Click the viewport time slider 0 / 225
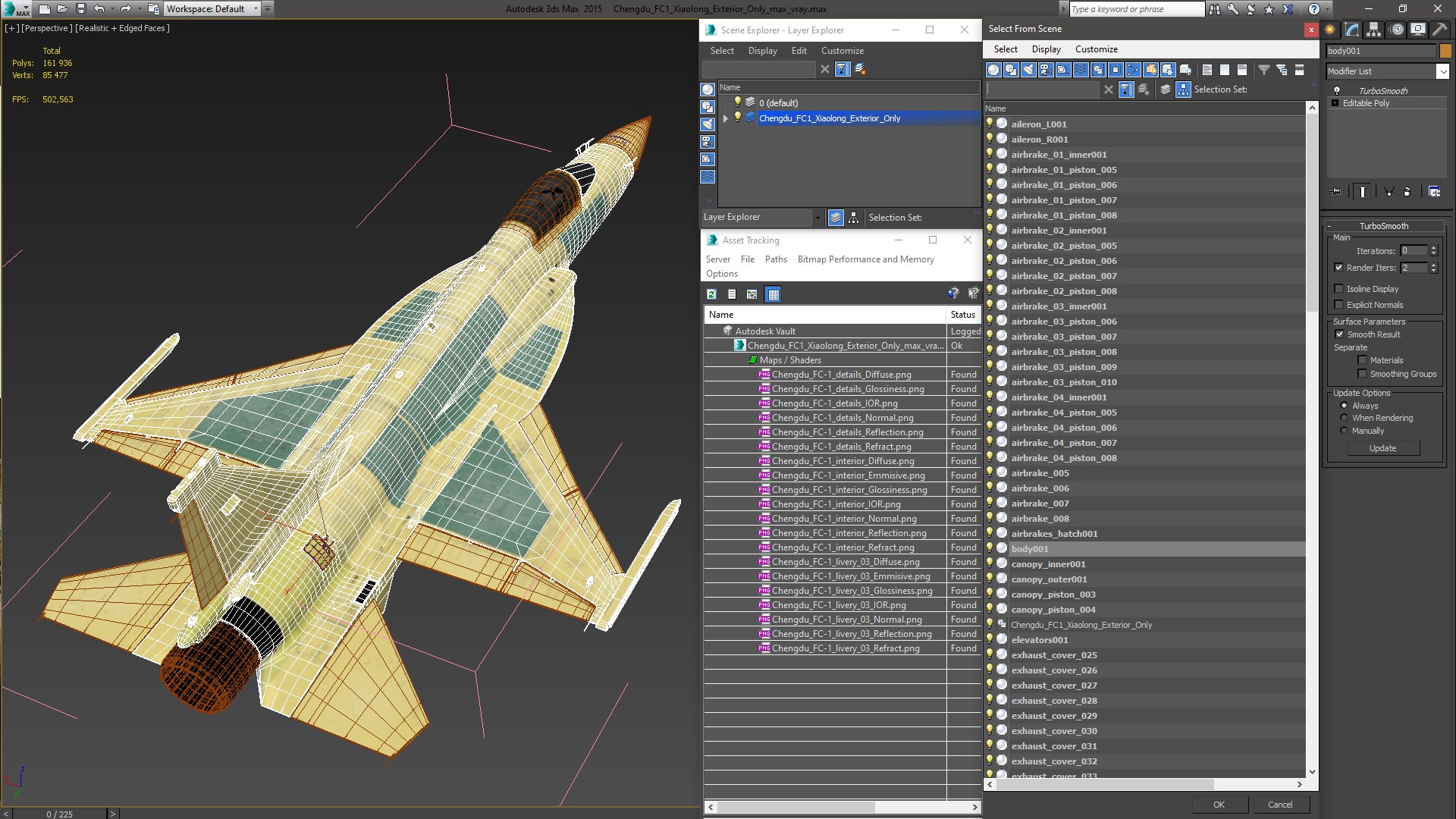 coord(60,814)
